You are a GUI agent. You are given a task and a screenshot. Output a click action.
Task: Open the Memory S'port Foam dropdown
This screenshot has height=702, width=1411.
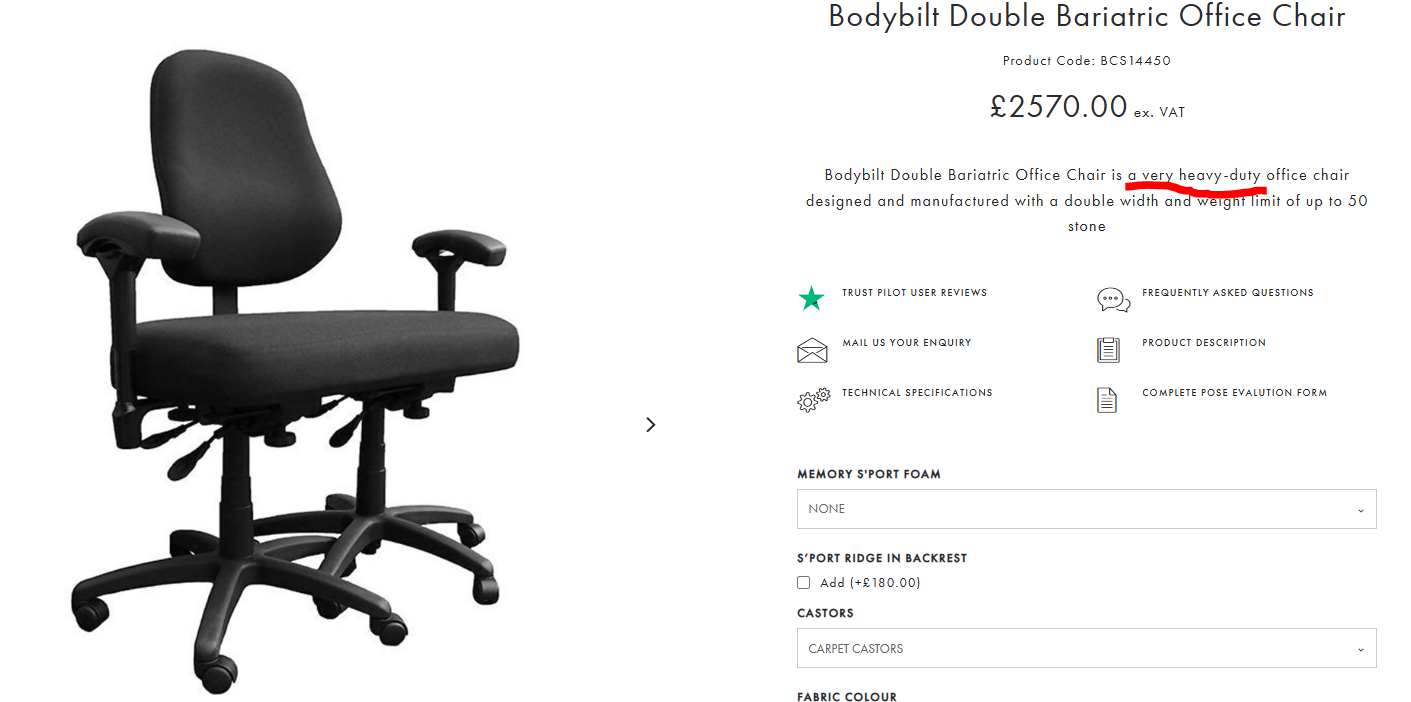(1086, 509)
